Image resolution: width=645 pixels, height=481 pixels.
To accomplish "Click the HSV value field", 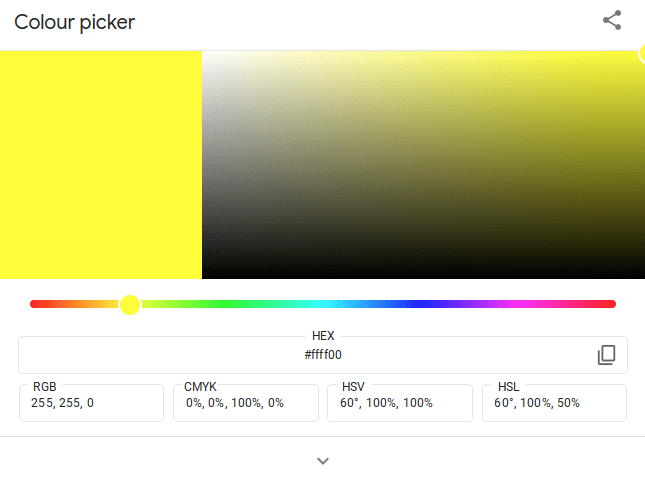I will [400, 403].
